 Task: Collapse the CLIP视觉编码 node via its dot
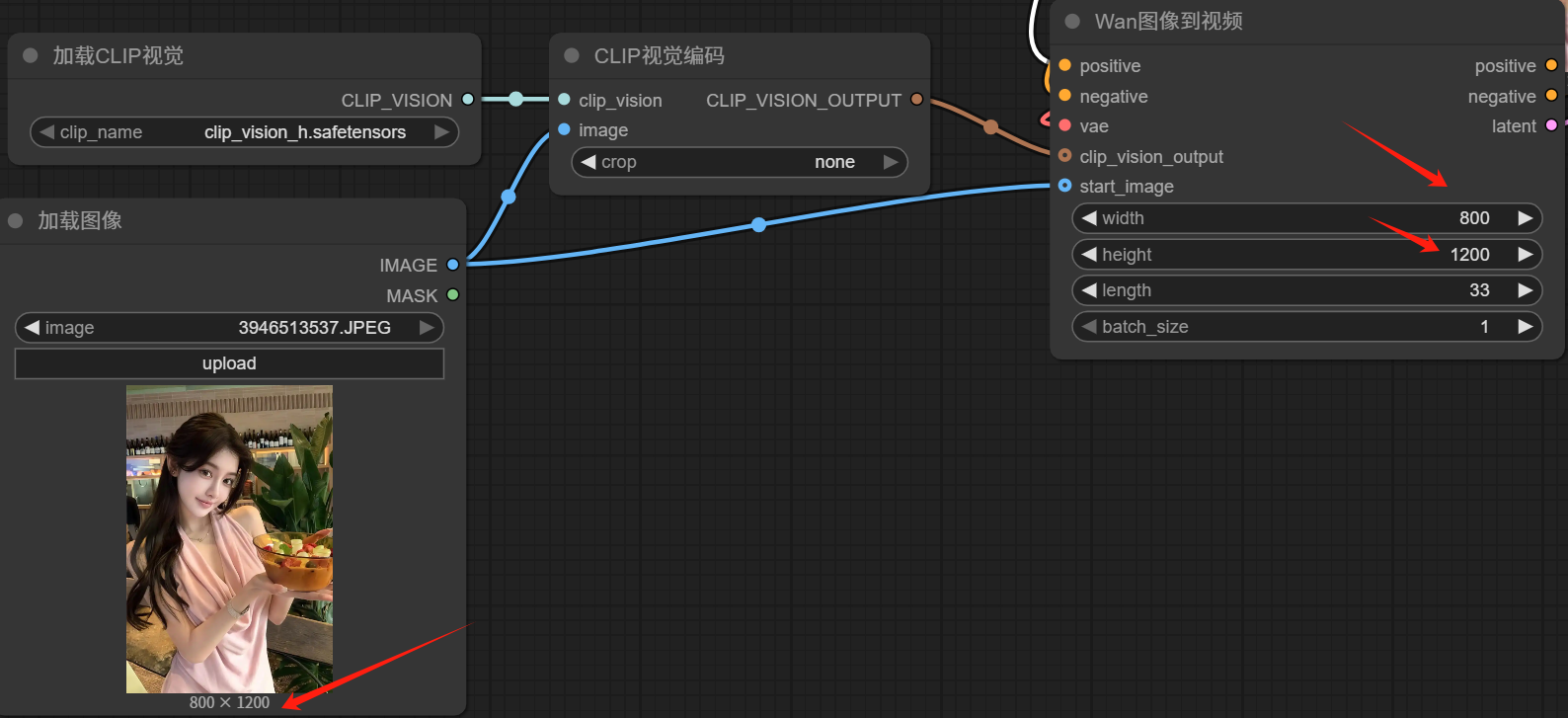tap(572, 55)
